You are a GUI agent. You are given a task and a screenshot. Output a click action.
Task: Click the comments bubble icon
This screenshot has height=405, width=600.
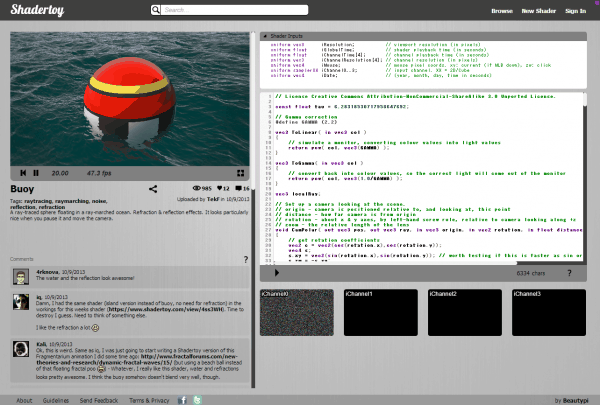(238, 188)
